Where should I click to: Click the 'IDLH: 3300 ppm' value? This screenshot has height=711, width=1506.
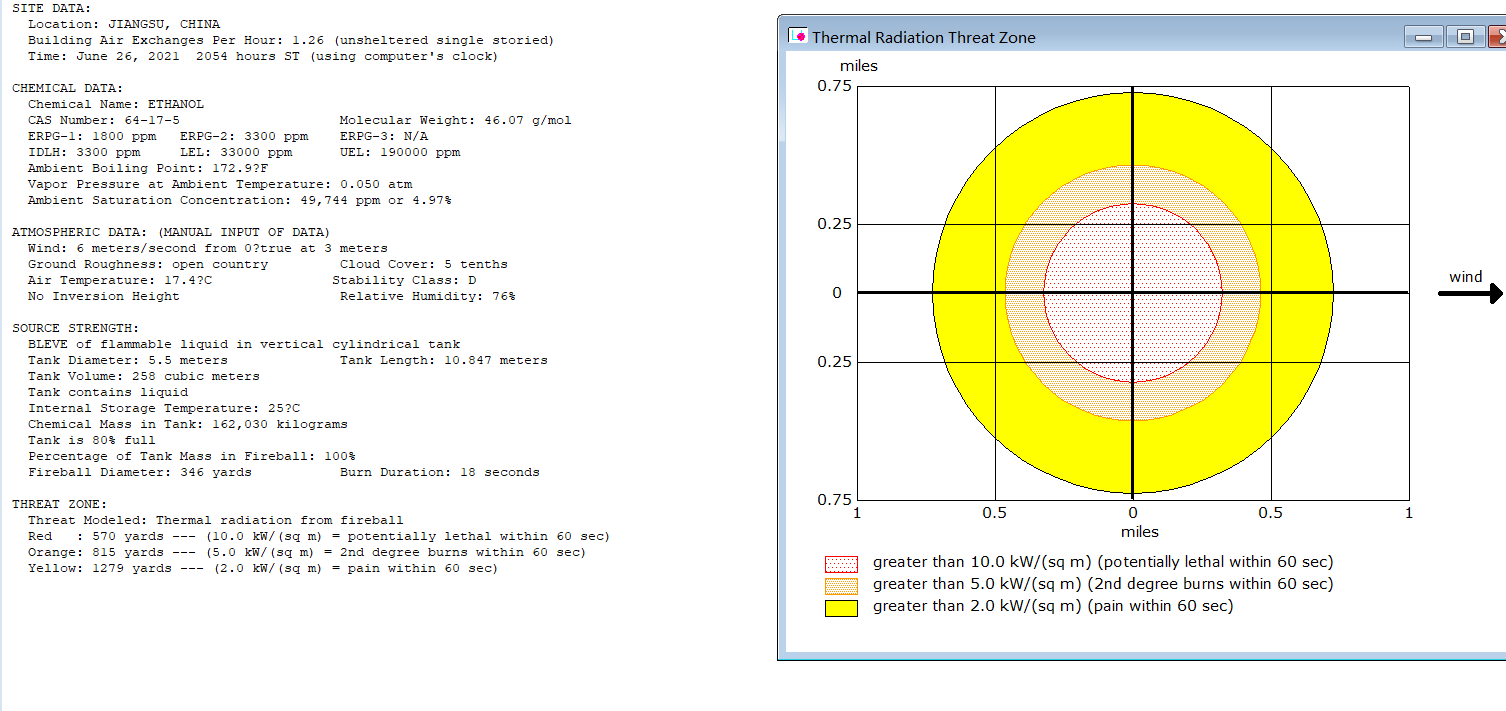(x=84, y=152)
